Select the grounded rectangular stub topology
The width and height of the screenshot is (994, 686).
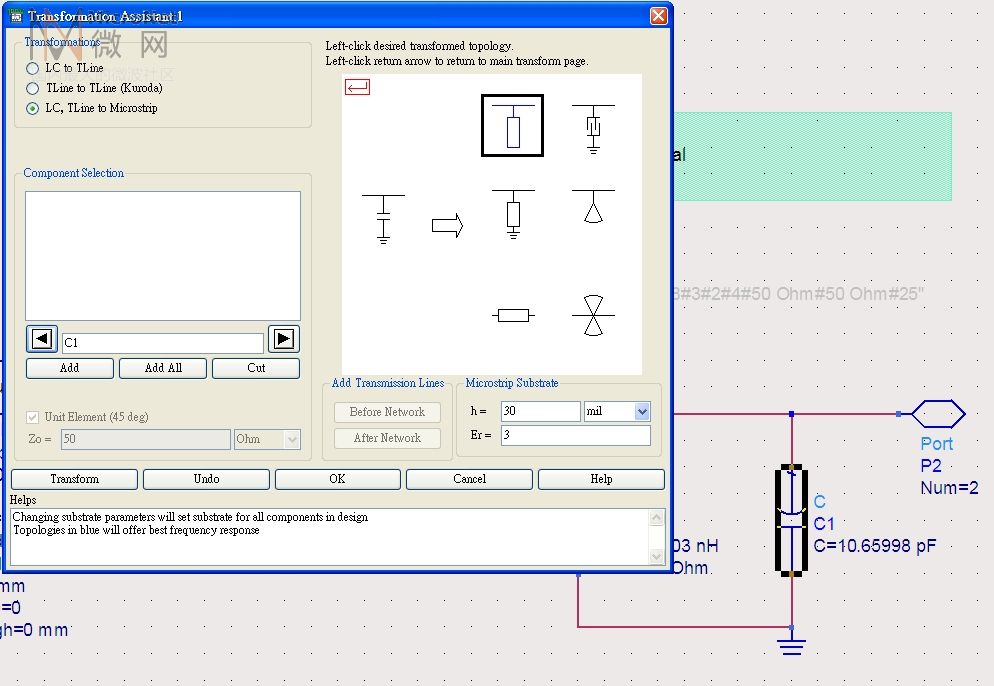pos(513,214)
